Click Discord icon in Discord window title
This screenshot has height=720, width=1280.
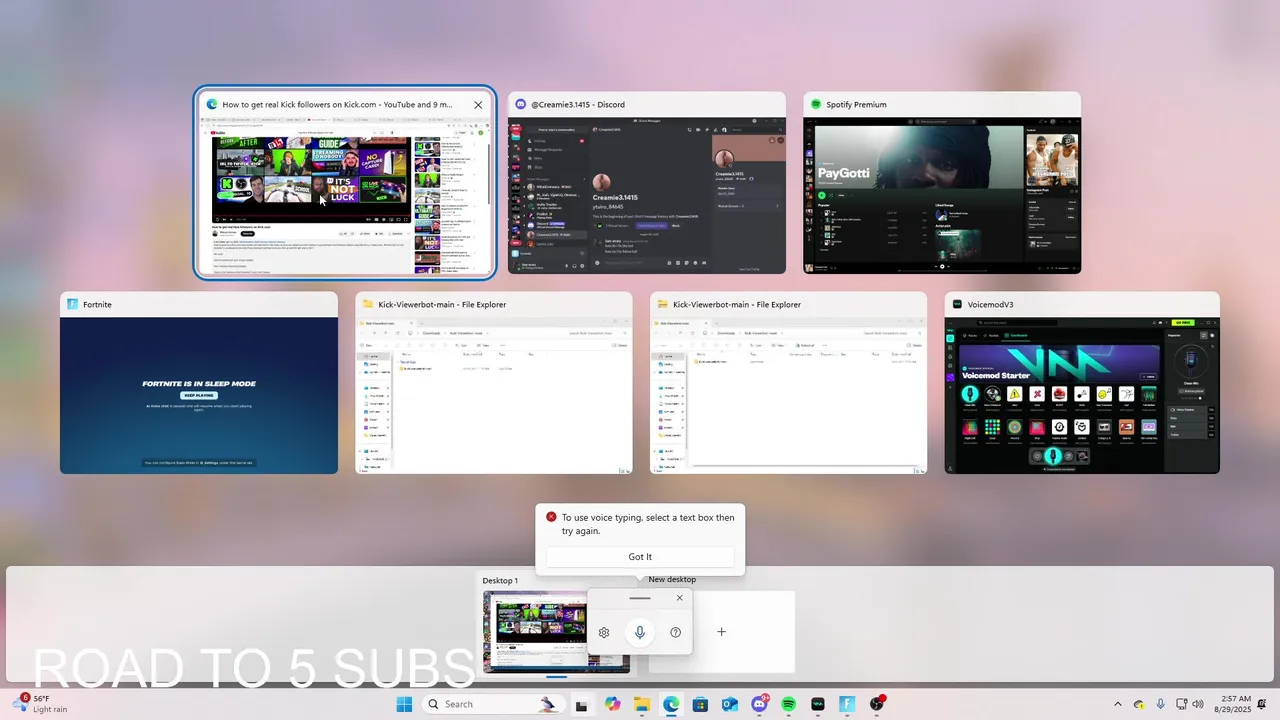click(520, 104)
